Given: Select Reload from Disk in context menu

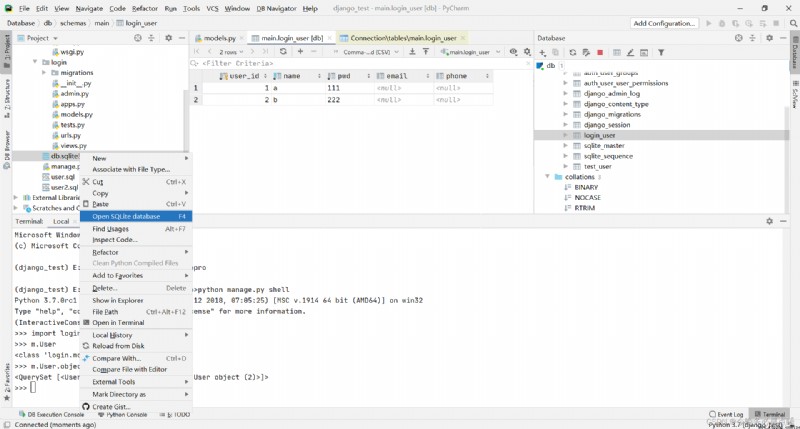Looking at the screenshot, I should [x=136, y=346].
